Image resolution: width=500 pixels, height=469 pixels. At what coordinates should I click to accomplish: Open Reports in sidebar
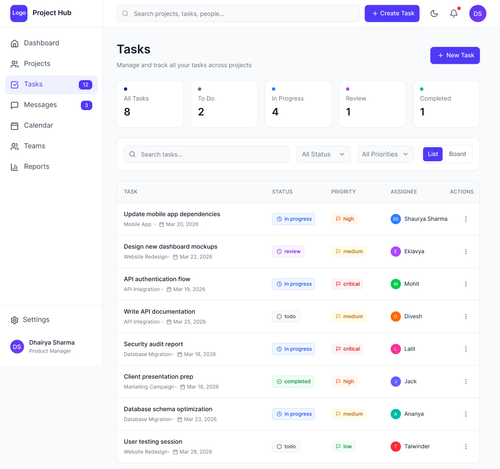[x=51, y=167]
